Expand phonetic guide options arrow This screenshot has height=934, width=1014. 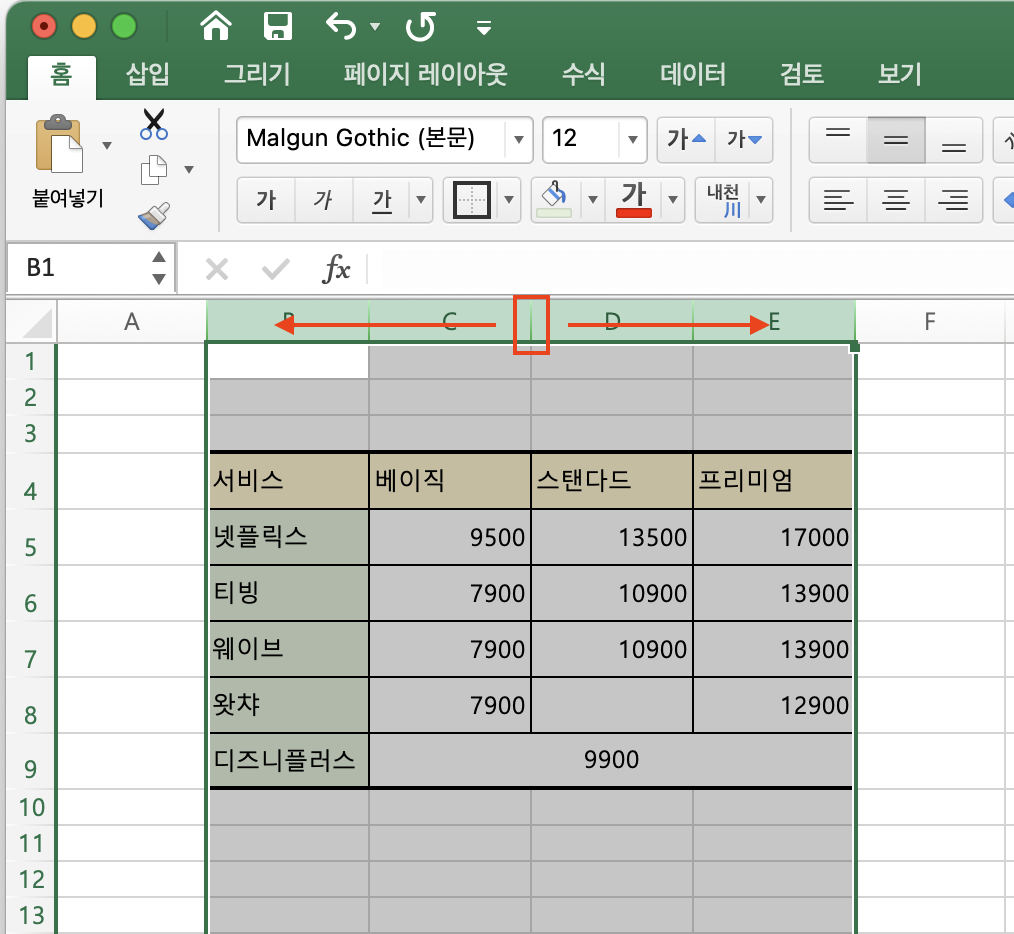click(761, 200)
